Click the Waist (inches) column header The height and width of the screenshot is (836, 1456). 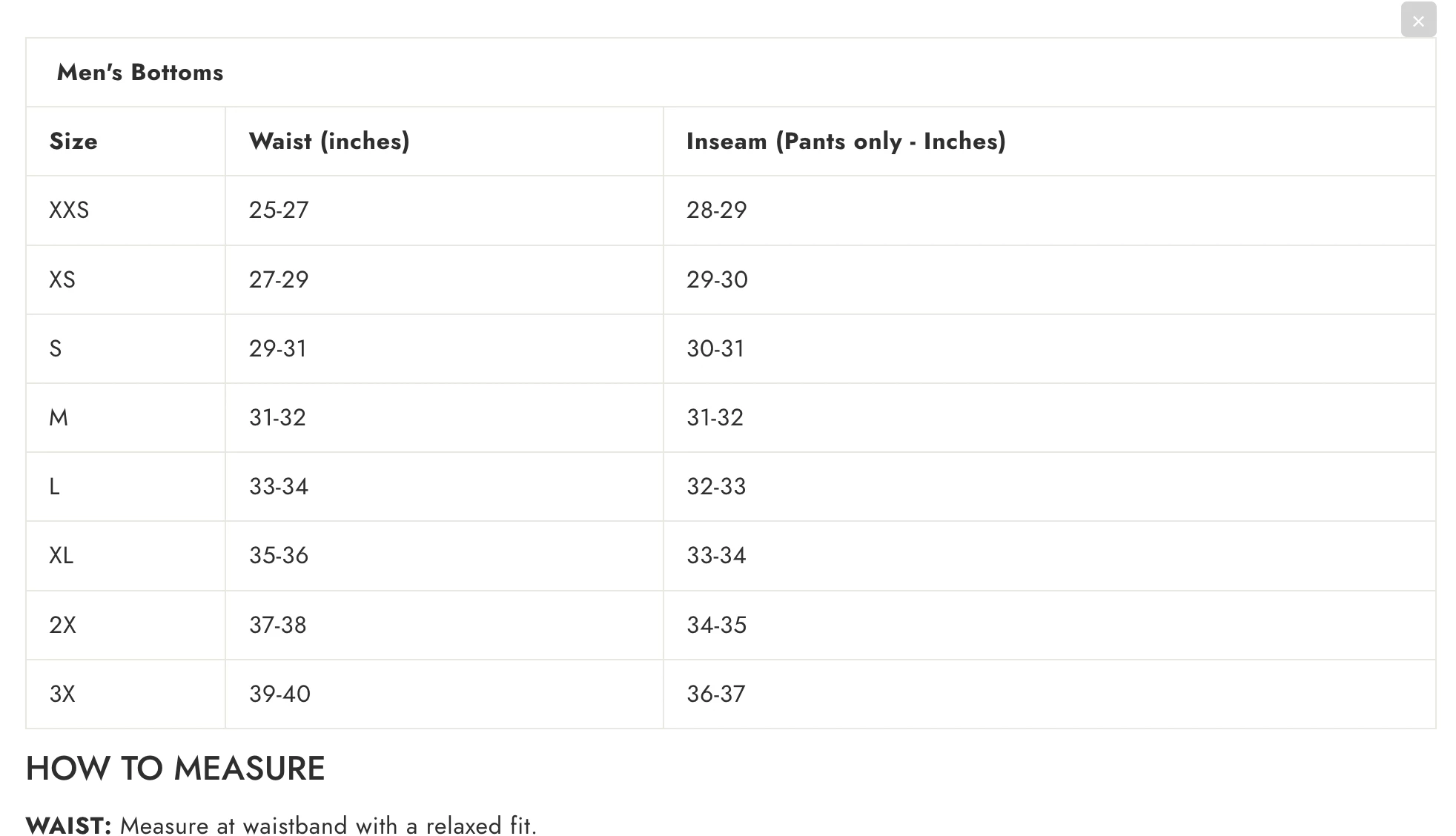[329, 142]
